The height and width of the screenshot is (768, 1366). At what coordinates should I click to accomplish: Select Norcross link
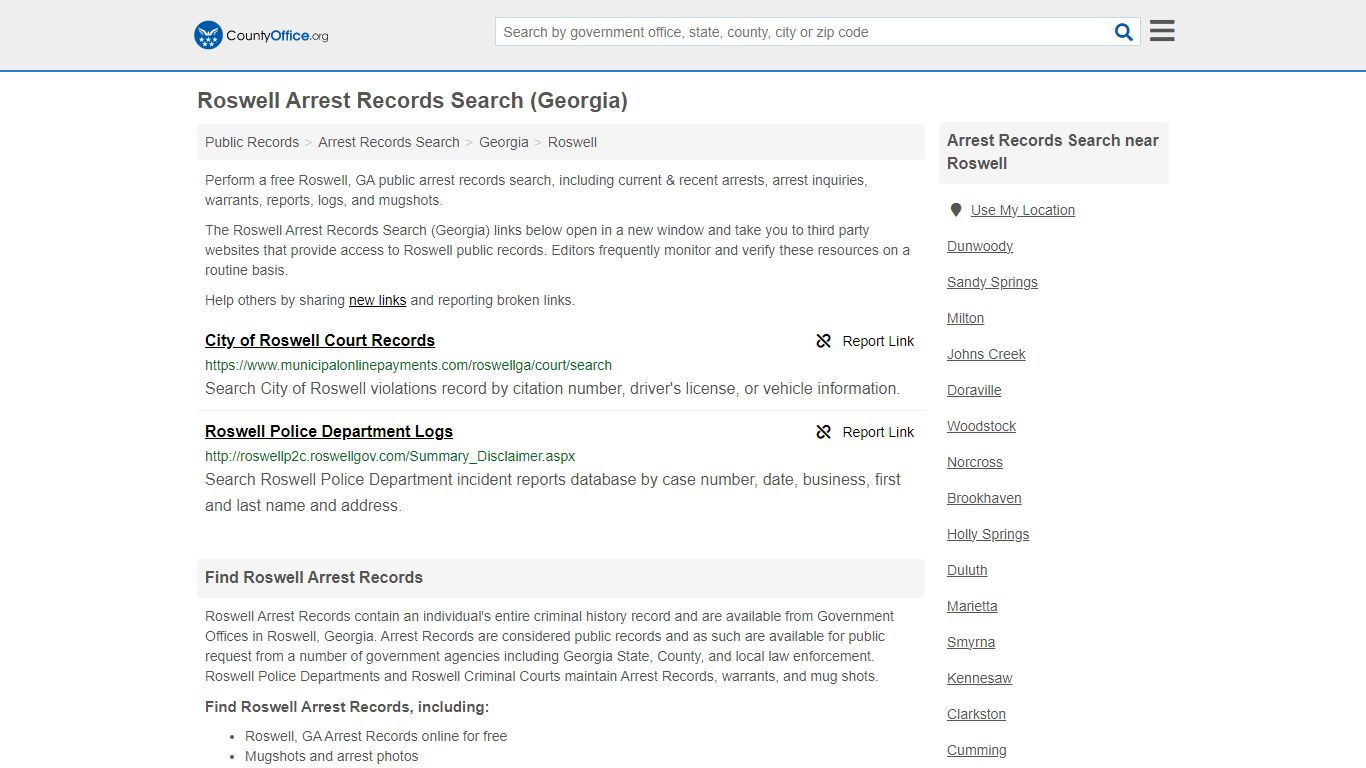coord(975,462)
